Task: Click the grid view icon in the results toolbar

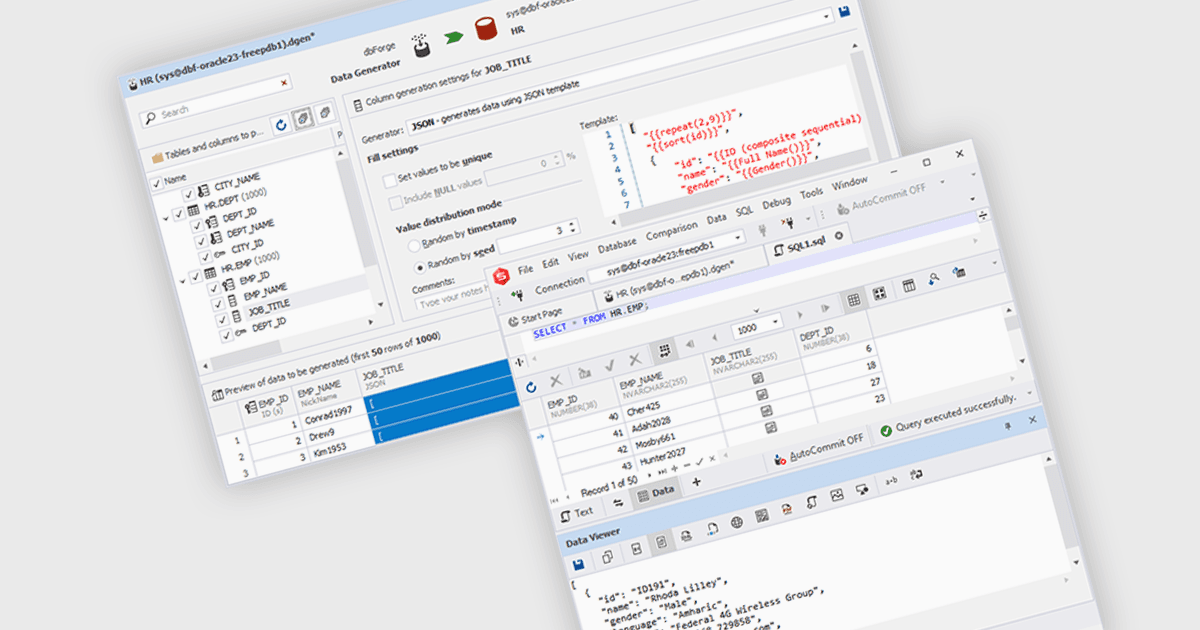Action: pyautogui.click(x=854, y=298)
